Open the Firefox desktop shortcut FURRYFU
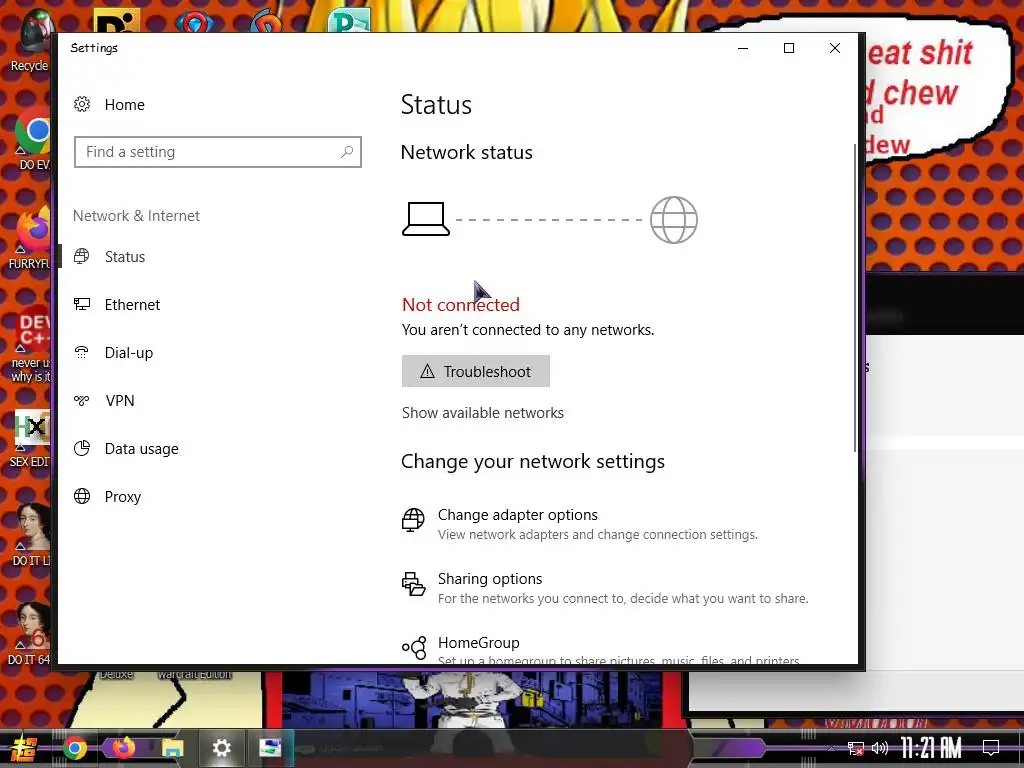Screen dimensions: 1024x768 [29, 239]
